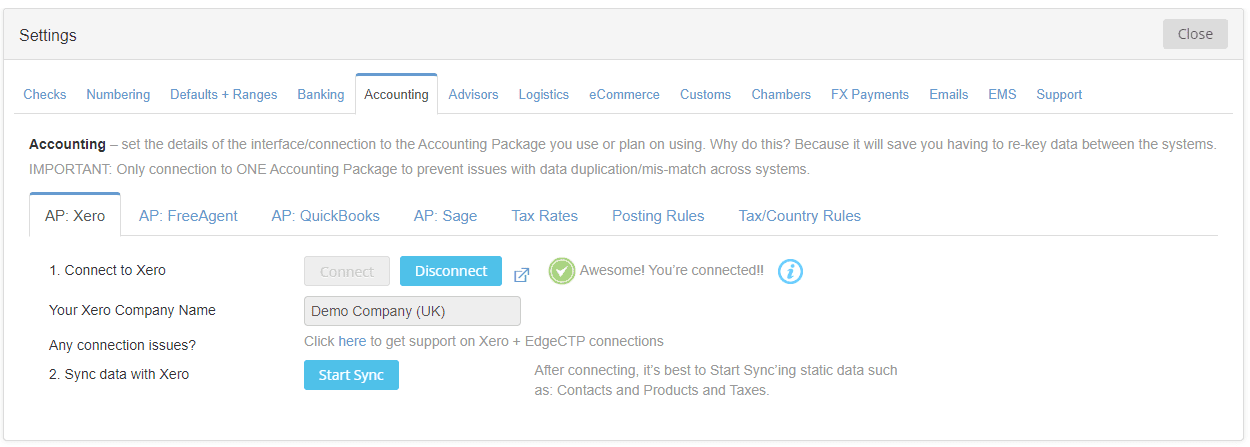Image resolution: width=1250 pixels, height=447 pixels.
Task: Click 'Your Xero Company Name' label
Action: coord(132,310)
